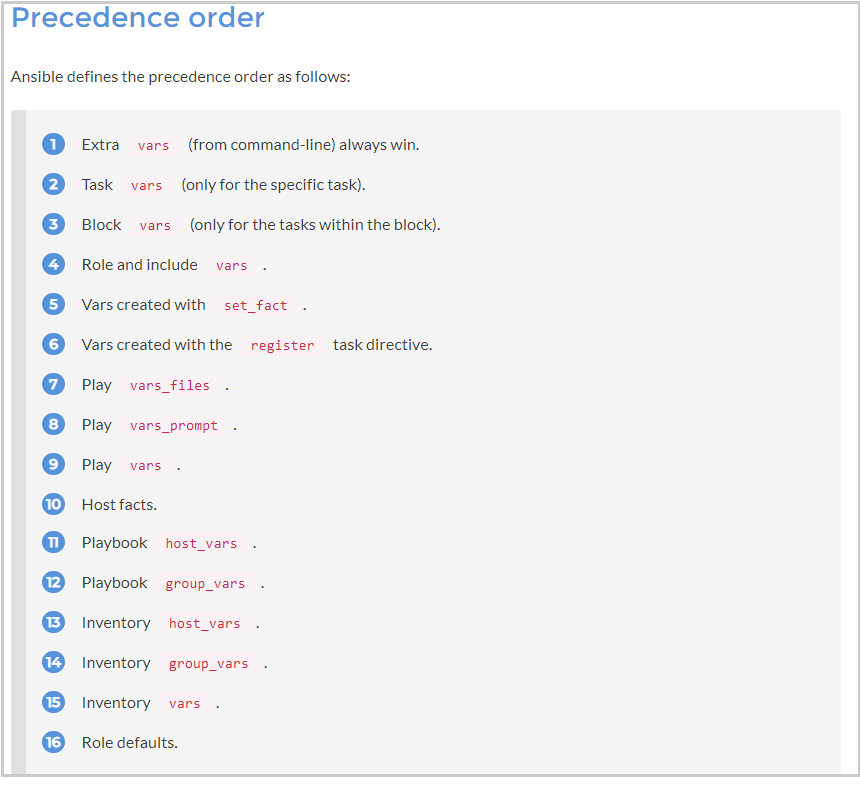Click the words 'Vars created with' in row 5

(x=144, y=305)
